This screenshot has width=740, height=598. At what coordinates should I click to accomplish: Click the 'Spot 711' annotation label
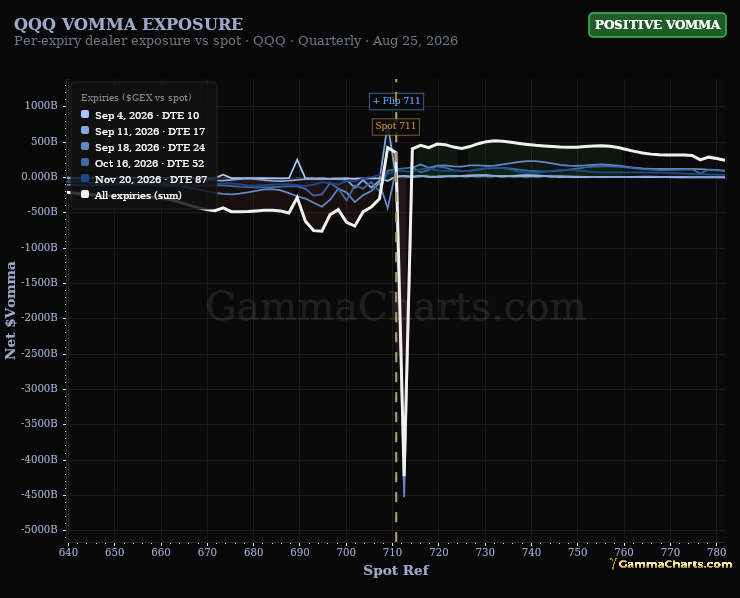pos(395,126)
